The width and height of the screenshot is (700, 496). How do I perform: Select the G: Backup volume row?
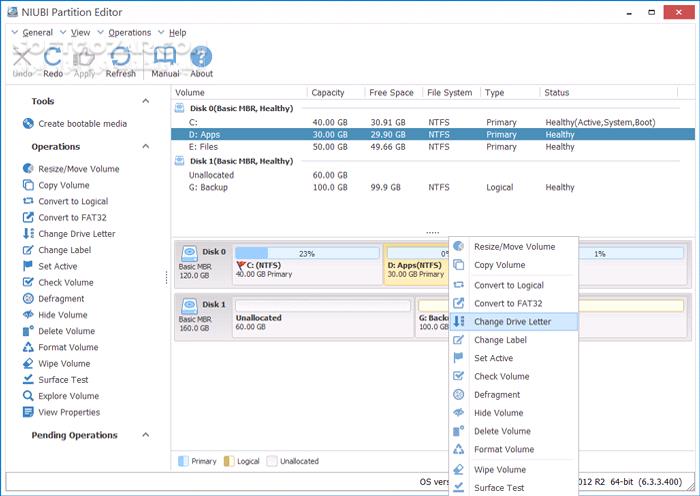[433, 188]
